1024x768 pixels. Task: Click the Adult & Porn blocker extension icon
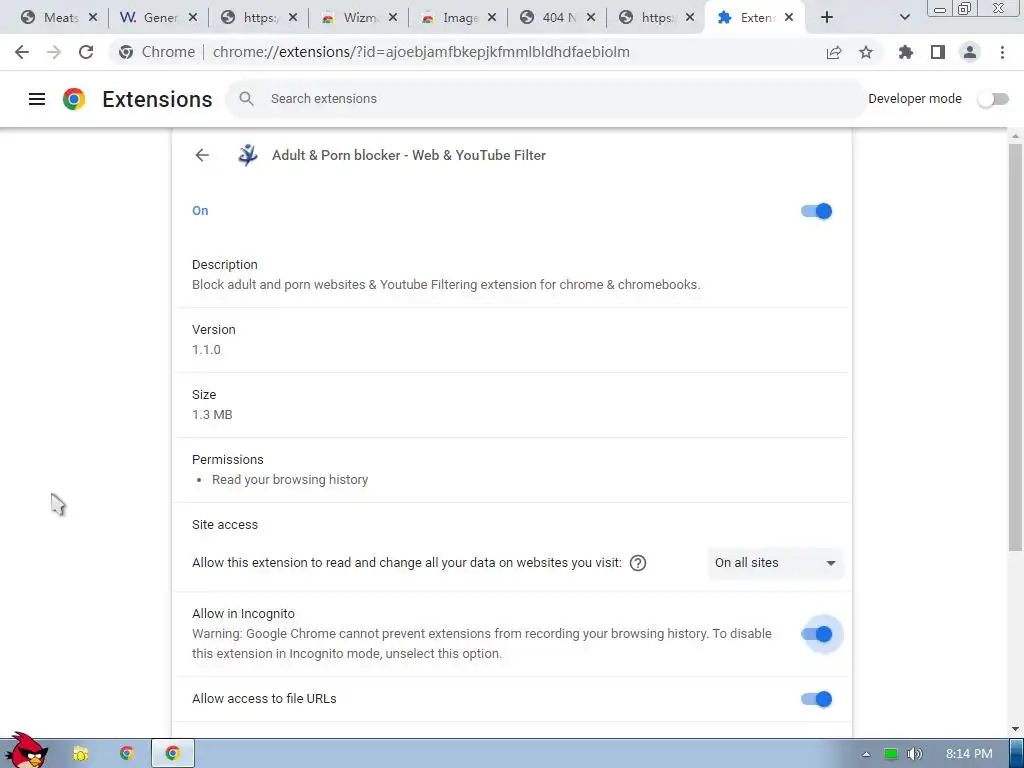pyautogui.click(x=248, y=155)
